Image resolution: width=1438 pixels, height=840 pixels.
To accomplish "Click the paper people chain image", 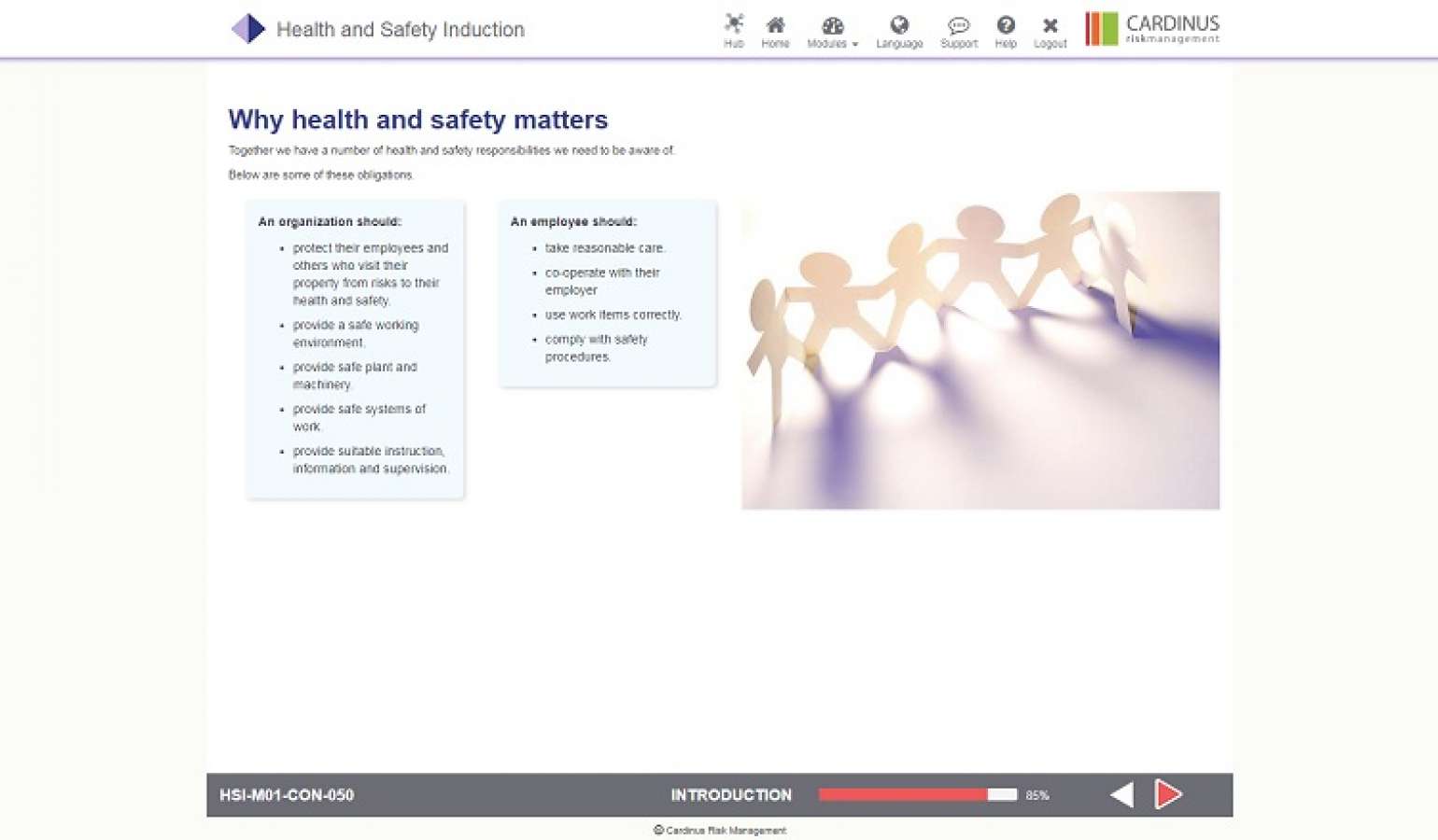I will pos(980,350).
